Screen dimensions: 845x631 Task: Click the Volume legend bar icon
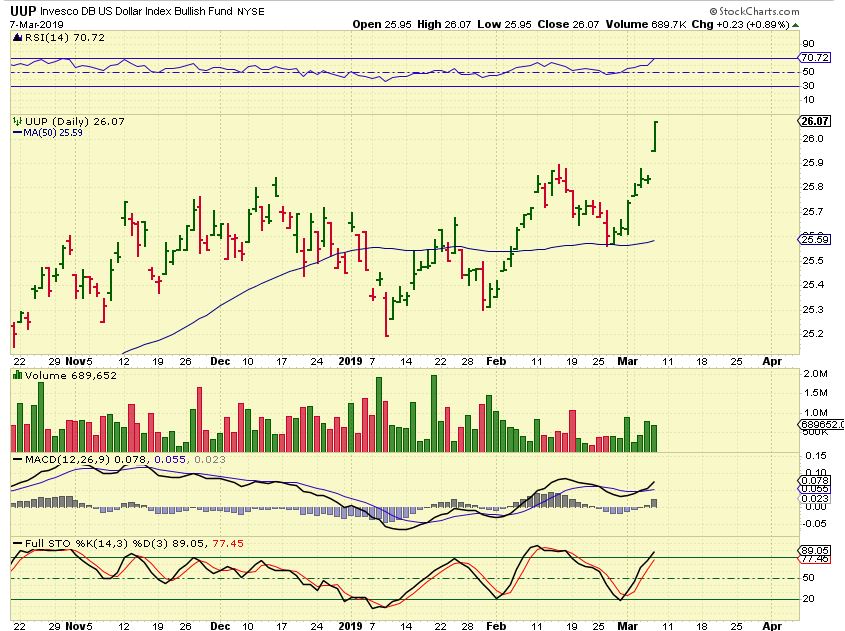[18, 376]
